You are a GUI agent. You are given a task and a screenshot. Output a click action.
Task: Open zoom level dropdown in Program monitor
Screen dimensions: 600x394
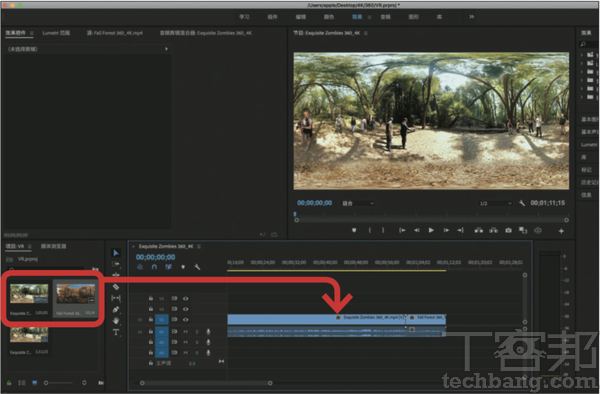point(358,203)
